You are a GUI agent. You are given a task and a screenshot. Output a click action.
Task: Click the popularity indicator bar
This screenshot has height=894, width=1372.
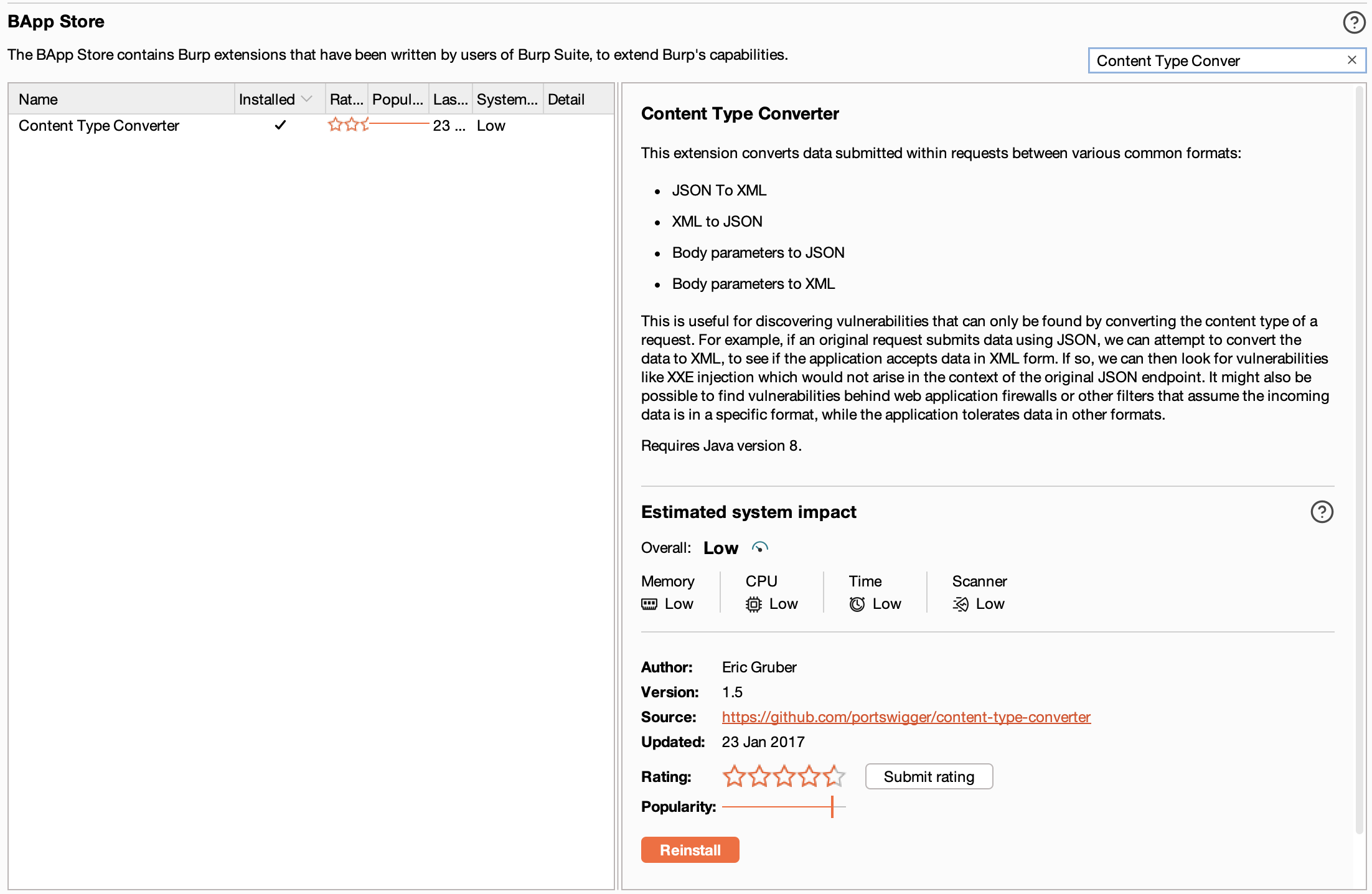pyautogui.click(x=781, y=807)
